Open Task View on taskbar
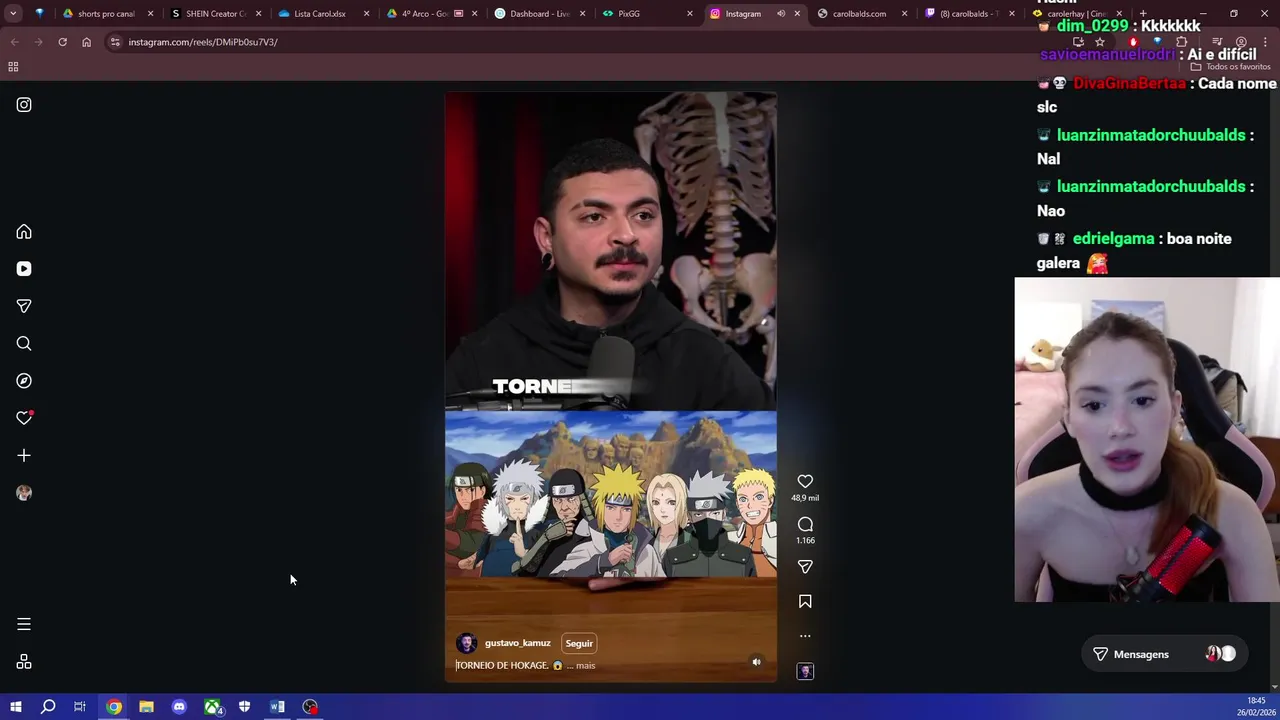The height and width of the screenshot is (720, 1280). pos(80,707)
